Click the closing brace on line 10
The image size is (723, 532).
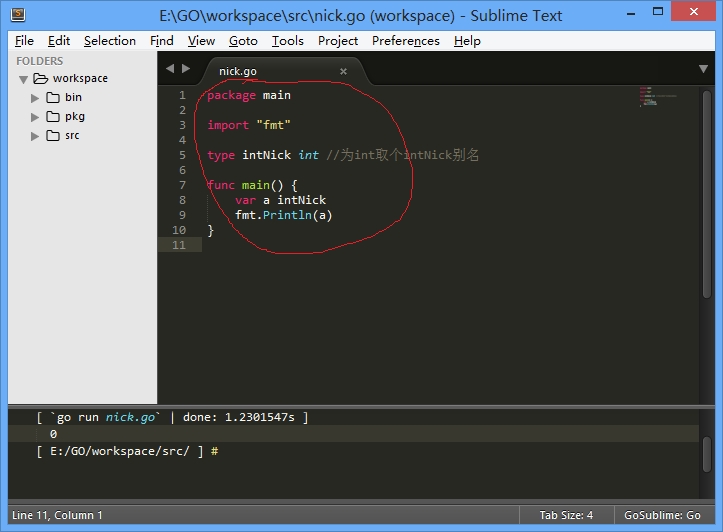(x=210, y=231)
